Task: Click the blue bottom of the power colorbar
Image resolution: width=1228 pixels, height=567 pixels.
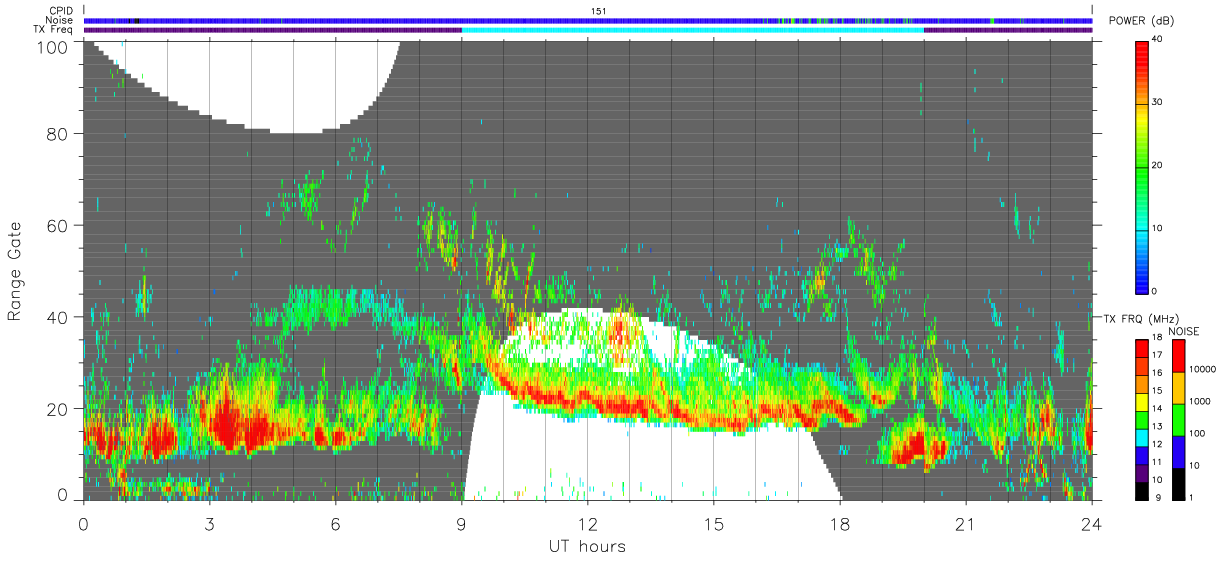Action: (x=1142, y=277)
